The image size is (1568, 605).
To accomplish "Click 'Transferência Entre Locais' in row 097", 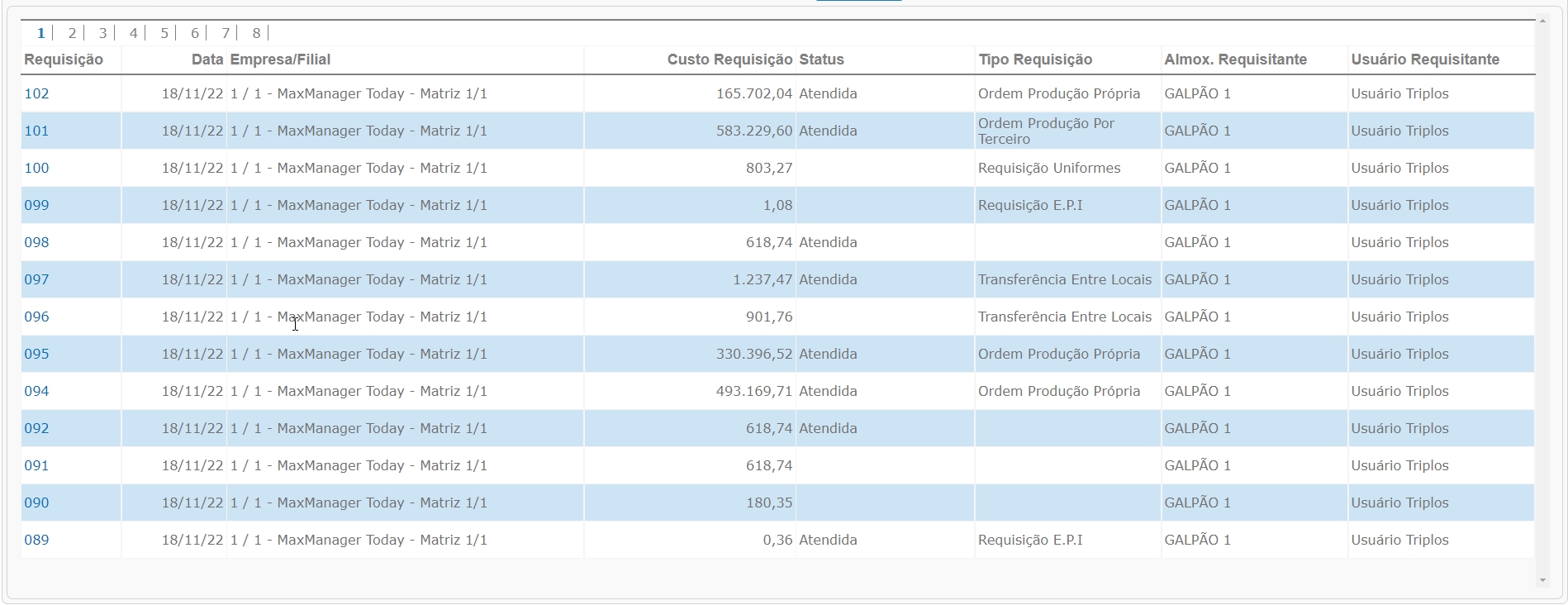I will (x=1065, y=279).
